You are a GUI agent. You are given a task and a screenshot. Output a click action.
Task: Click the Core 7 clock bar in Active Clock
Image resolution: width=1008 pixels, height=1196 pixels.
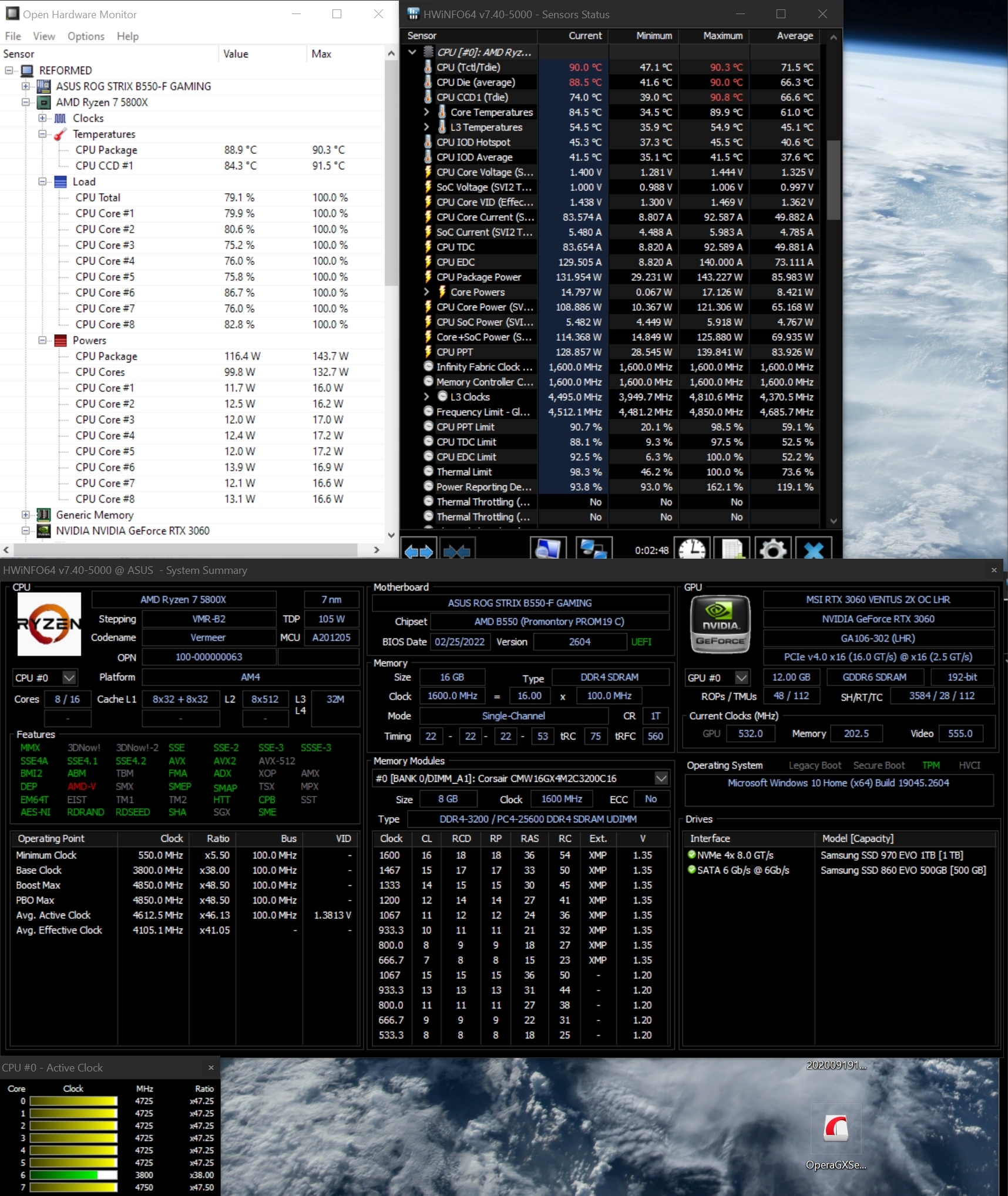[73, 1187]
